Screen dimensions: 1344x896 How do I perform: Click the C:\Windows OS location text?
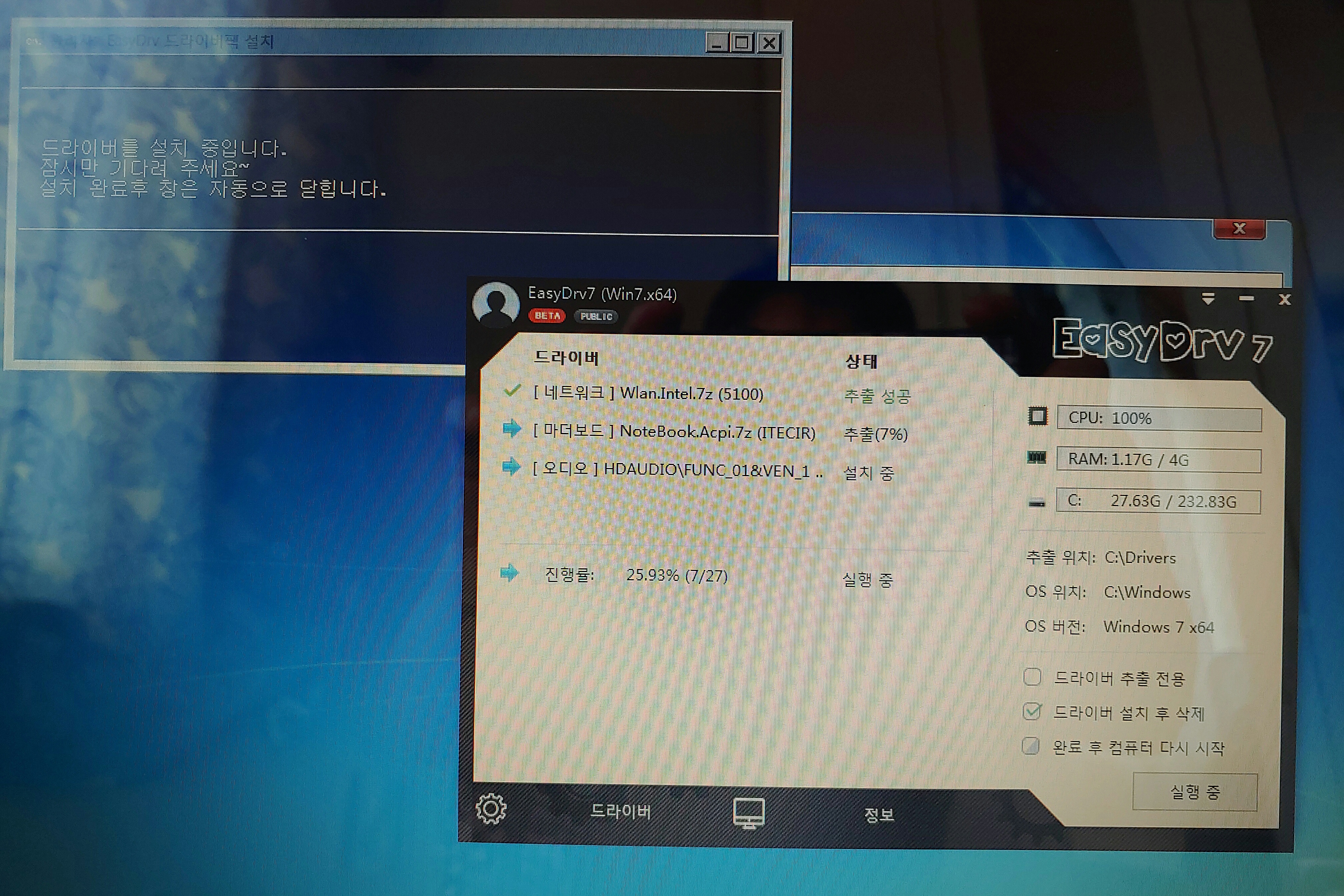(x=1147, y=592)
